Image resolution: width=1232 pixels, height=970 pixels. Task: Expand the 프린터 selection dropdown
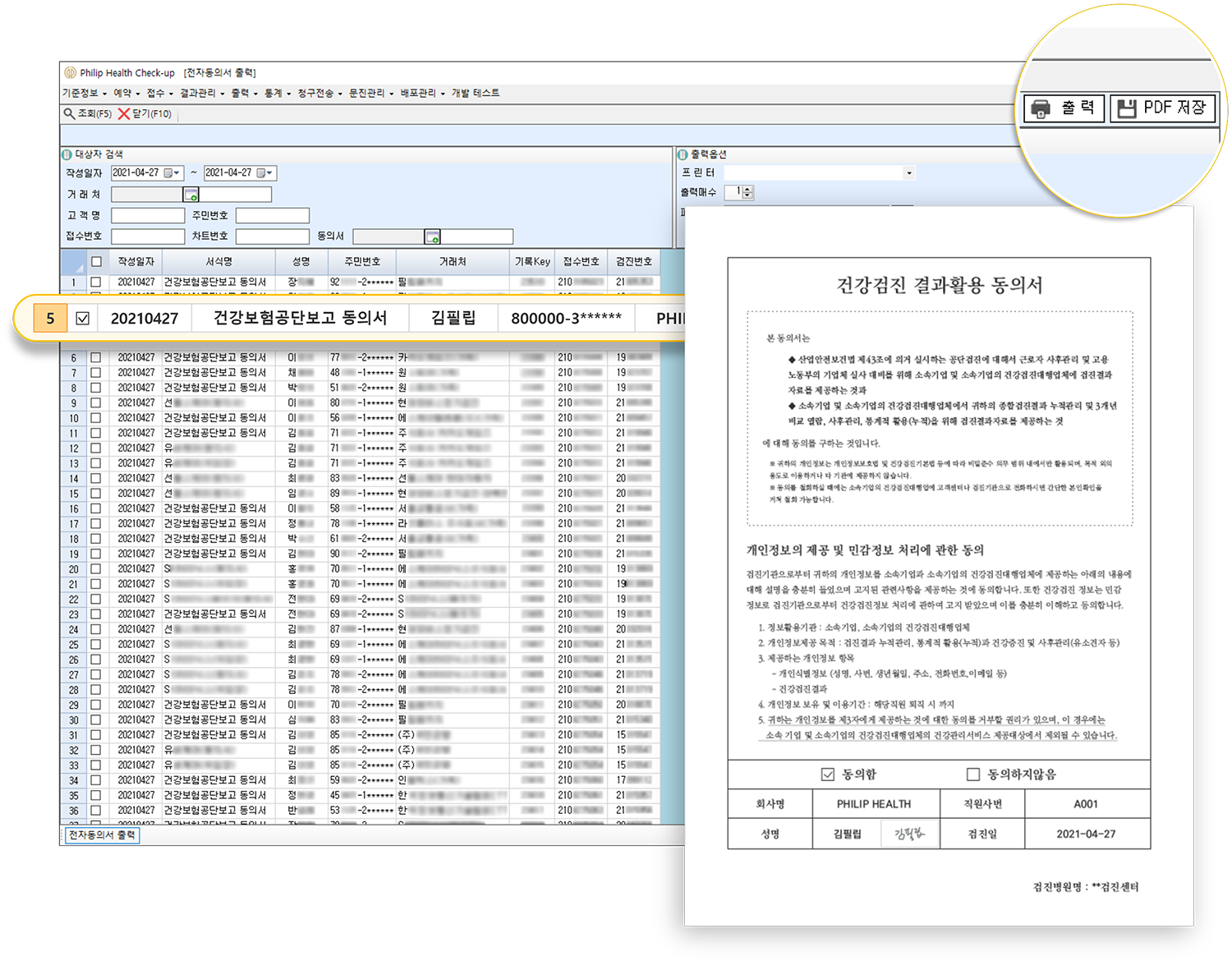pos(908,173)
